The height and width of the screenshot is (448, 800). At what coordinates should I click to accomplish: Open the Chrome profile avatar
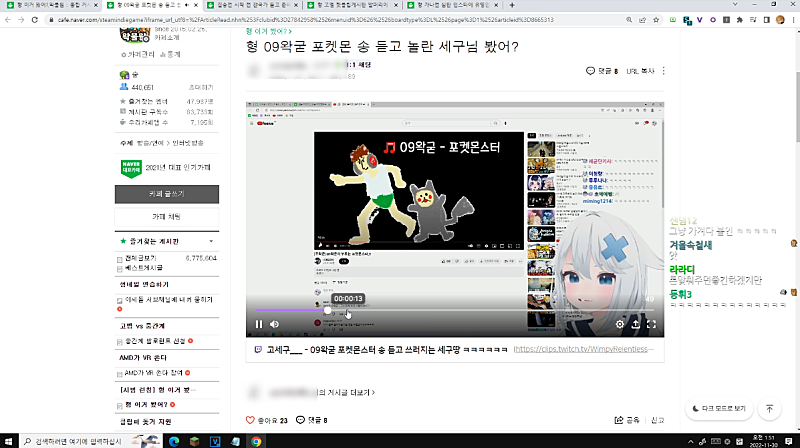pos(780,20)
